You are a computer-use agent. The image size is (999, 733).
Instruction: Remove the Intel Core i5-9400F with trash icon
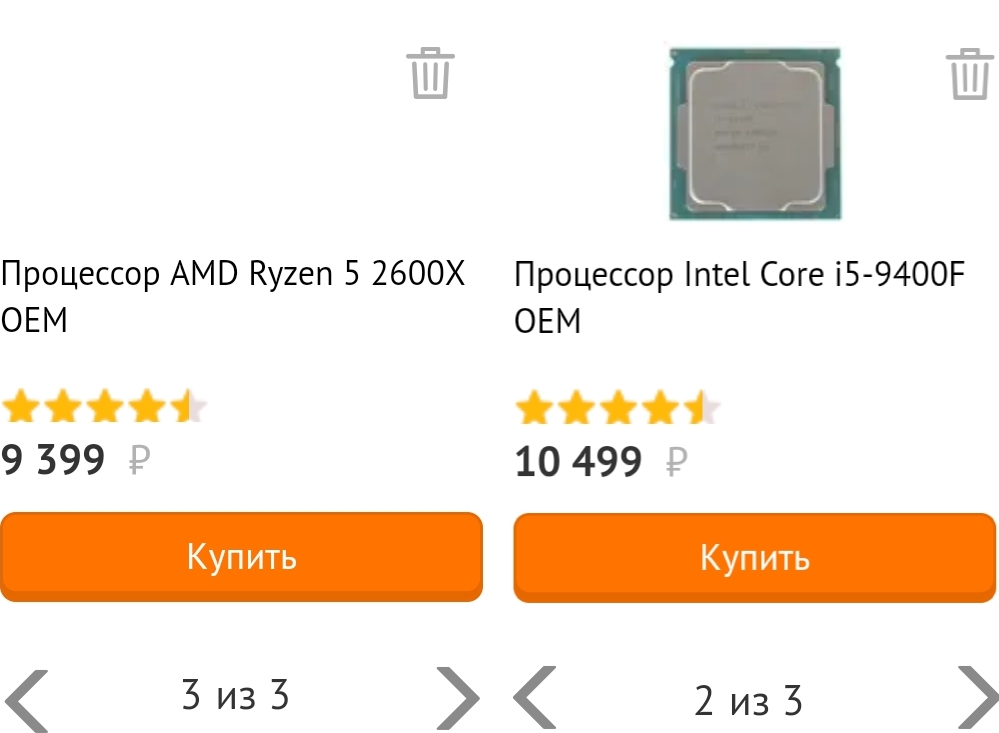click(969, 73)
